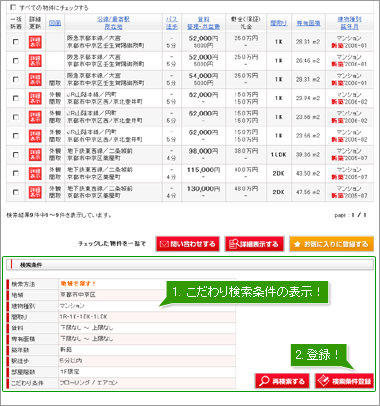Select the checkbox of the 54,000円 row
The height and width of the screenshot is (406, 380).
point(16,79)
